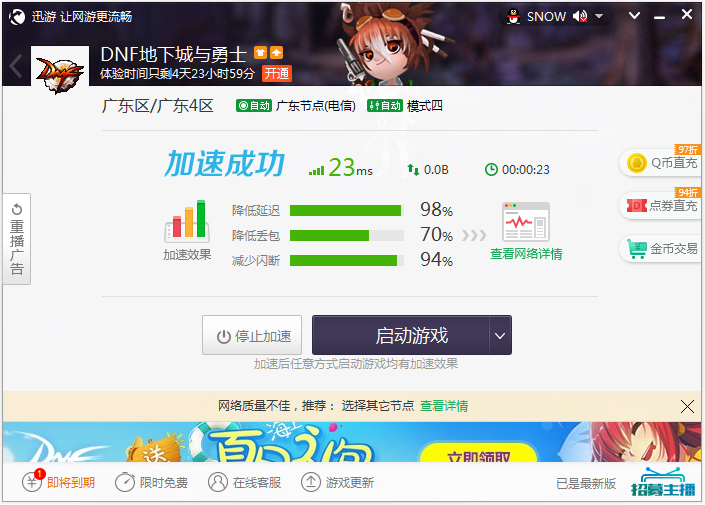Toggle the muted speaker sound icon
Viewport: 705px width, 505px height.
click(x=580, y=17)
